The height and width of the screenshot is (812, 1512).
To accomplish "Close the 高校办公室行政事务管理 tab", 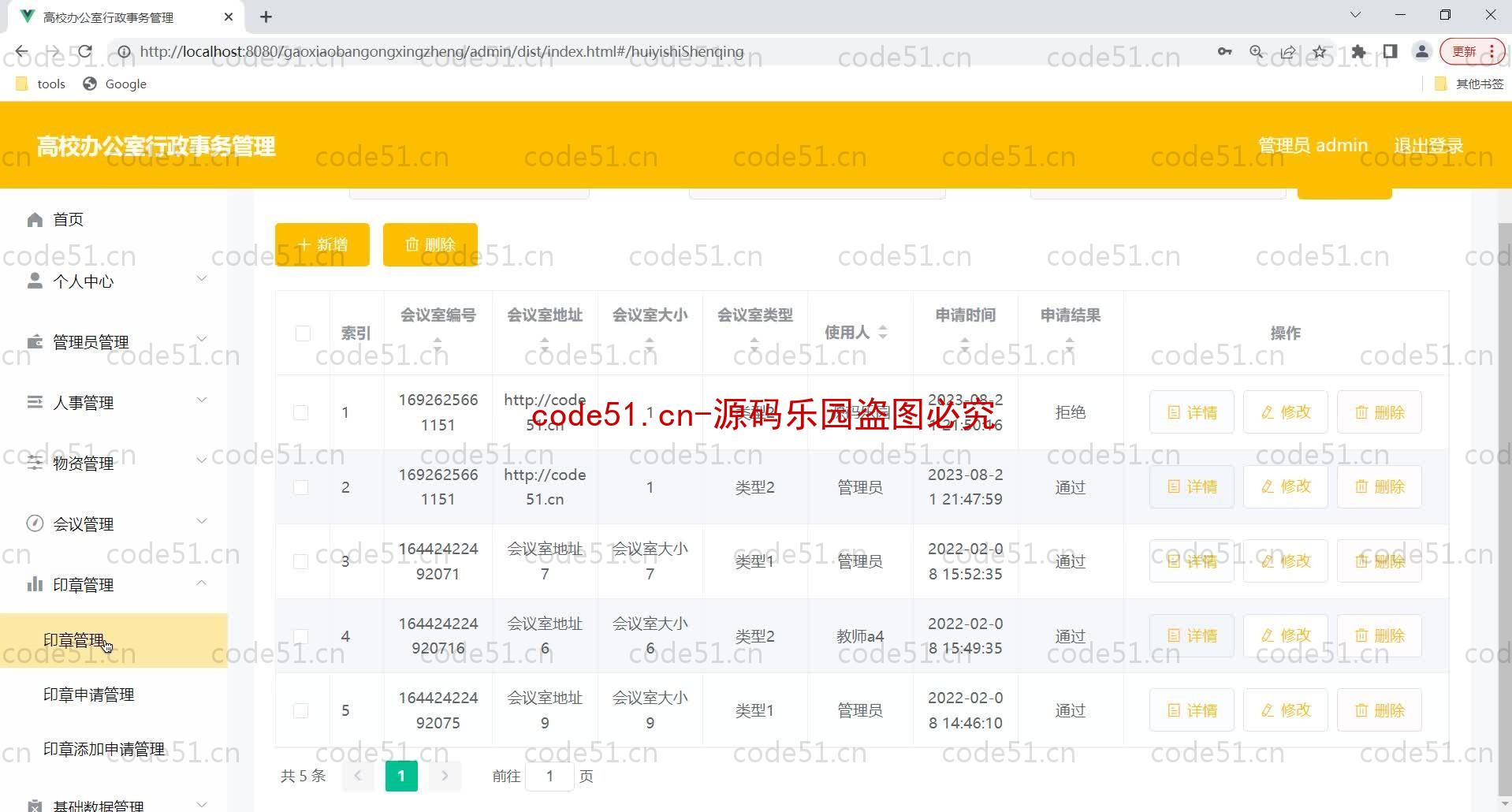I will pos(229,17).
